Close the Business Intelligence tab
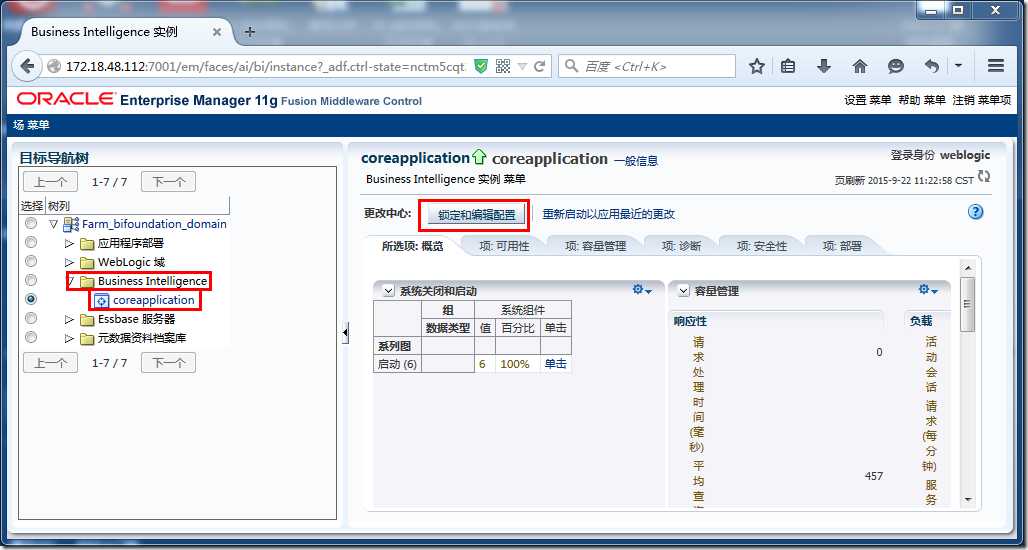1028x550 pixels. [216, 32]
